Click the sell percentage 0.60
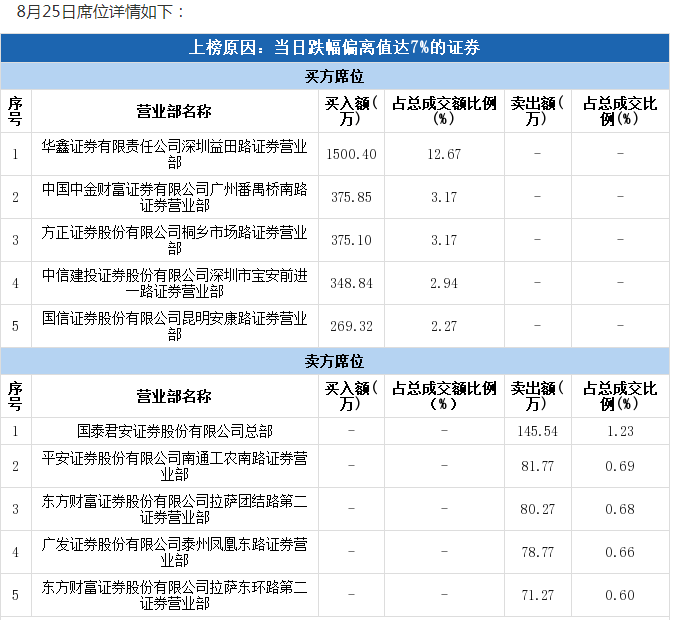The width and height of the screenshot is (674, 620). pos(620,595)
